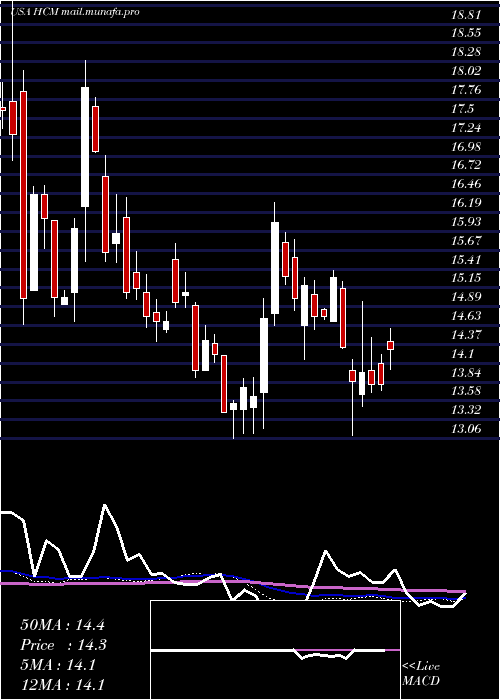
Task: Click the 18.28 price axis label
Action: 466,52
